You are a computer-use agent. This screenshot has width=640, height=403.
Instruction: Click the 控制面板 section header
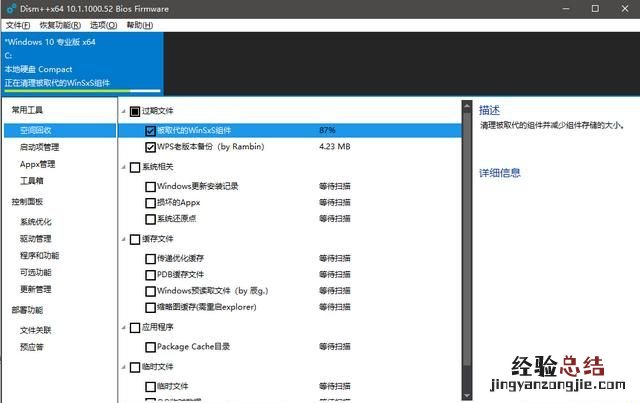(x=27, y=202)
